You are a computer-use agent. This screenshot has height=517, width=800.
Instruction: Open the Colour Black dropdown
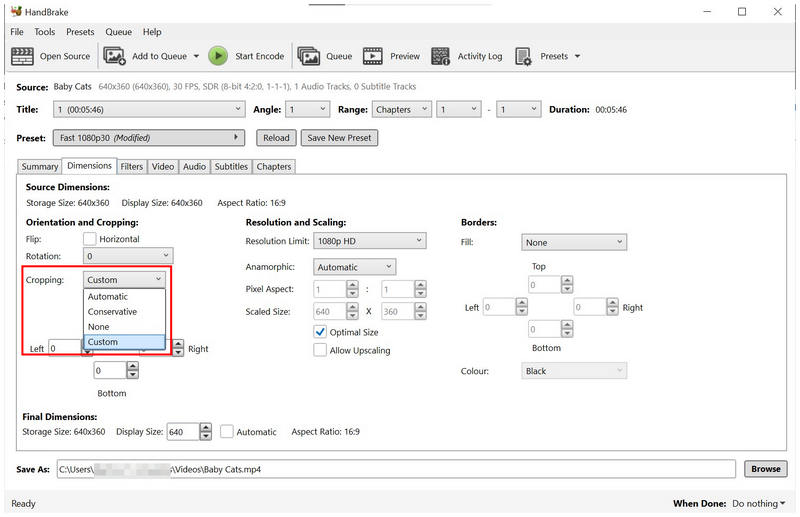coord(574,371)
